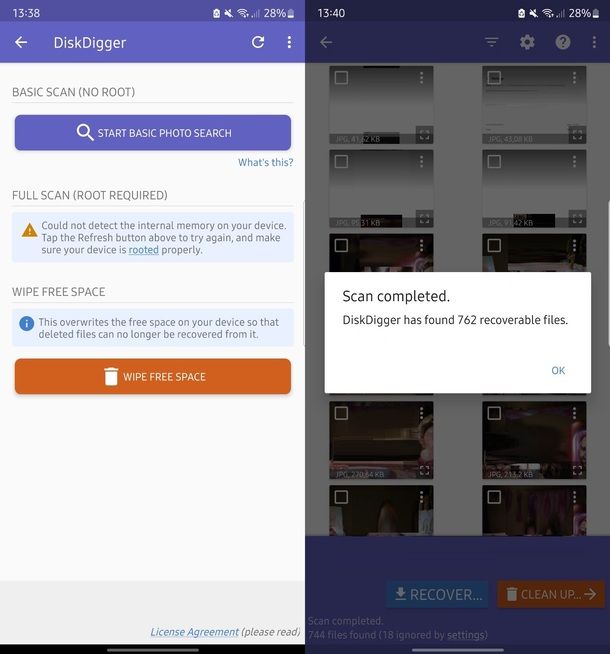Tap the blue info circle icon
This screenshot has height=654, width=610.
point(27,323)
